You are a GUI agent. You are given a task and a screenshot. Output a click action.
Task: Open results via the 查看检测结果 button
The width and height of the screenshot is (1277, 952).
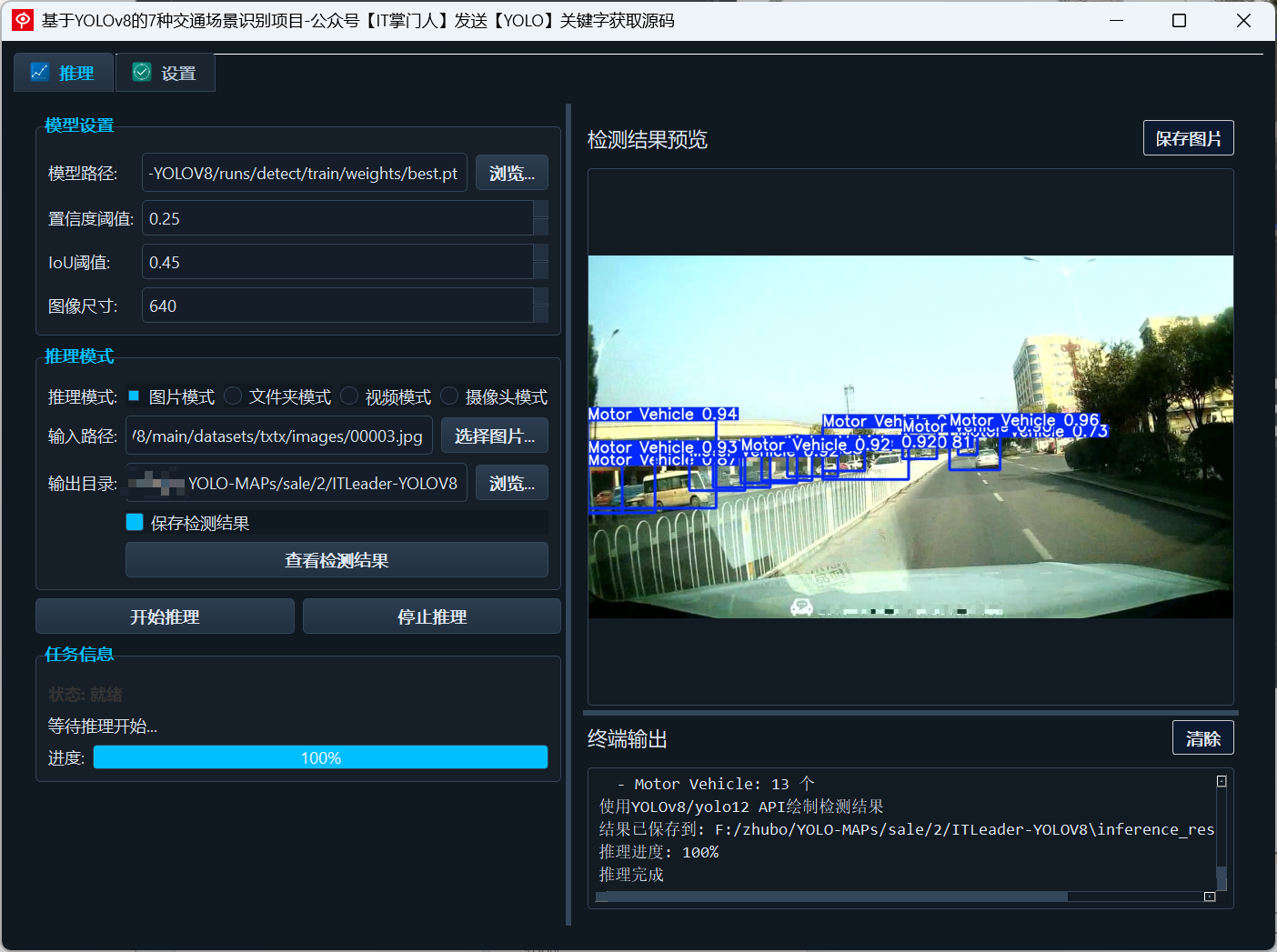pyautogui.click(x=336, y=560)
